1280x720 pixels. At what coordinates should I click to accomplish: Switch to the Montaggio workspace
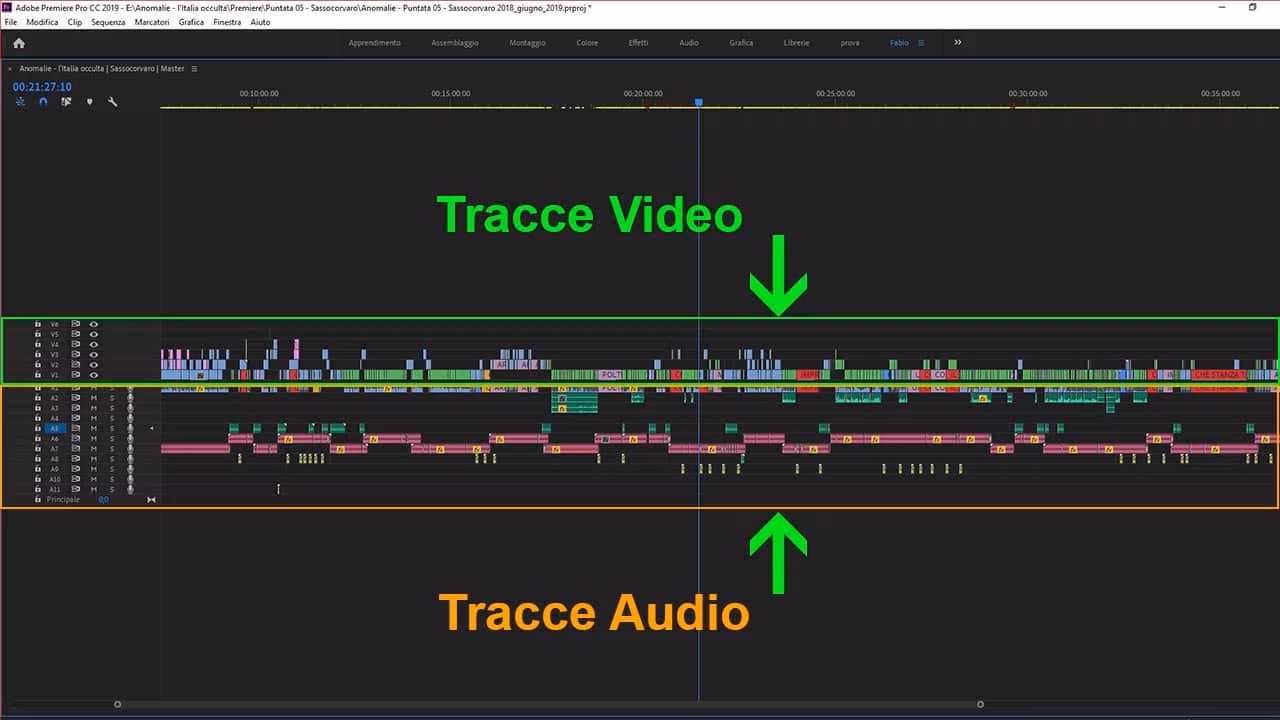(x=527, y=42)
